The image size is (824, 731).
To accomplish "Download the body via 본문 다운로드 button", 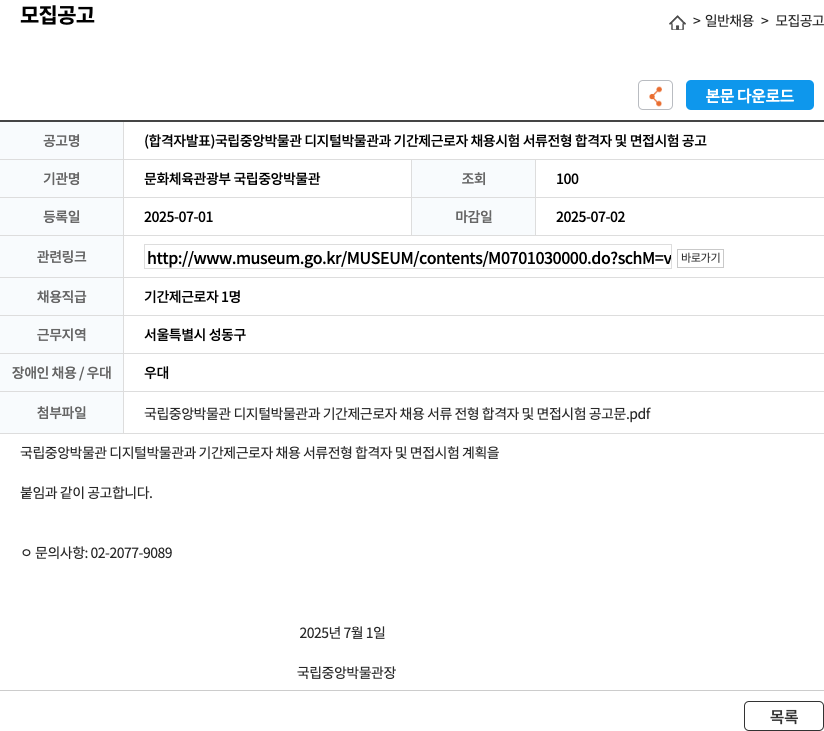I will click(749, 95).
